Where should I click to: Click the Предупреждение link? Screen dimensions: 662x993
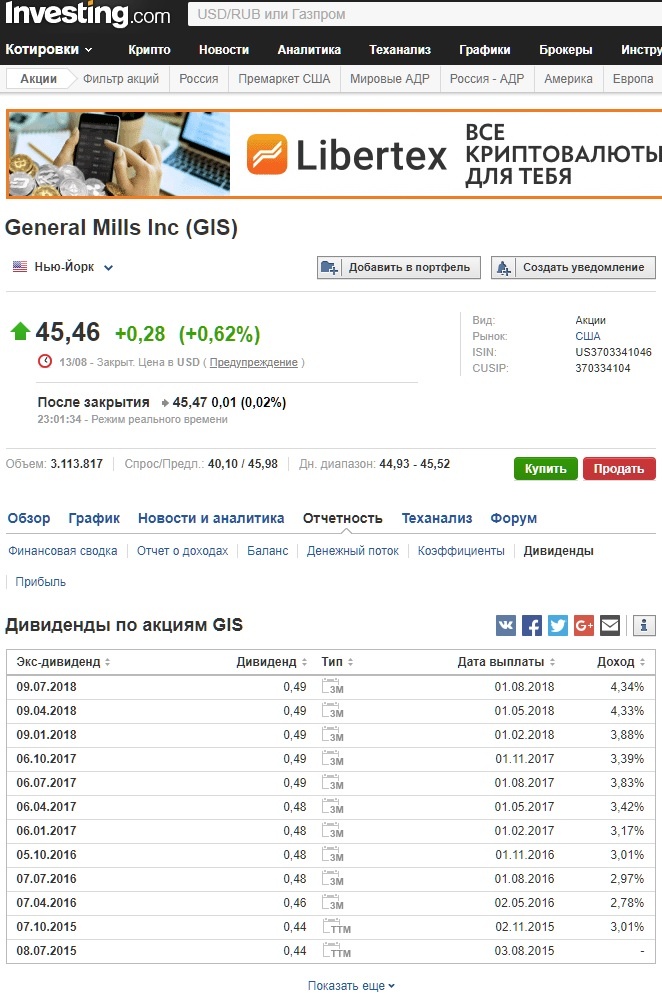tap(253, 362)
